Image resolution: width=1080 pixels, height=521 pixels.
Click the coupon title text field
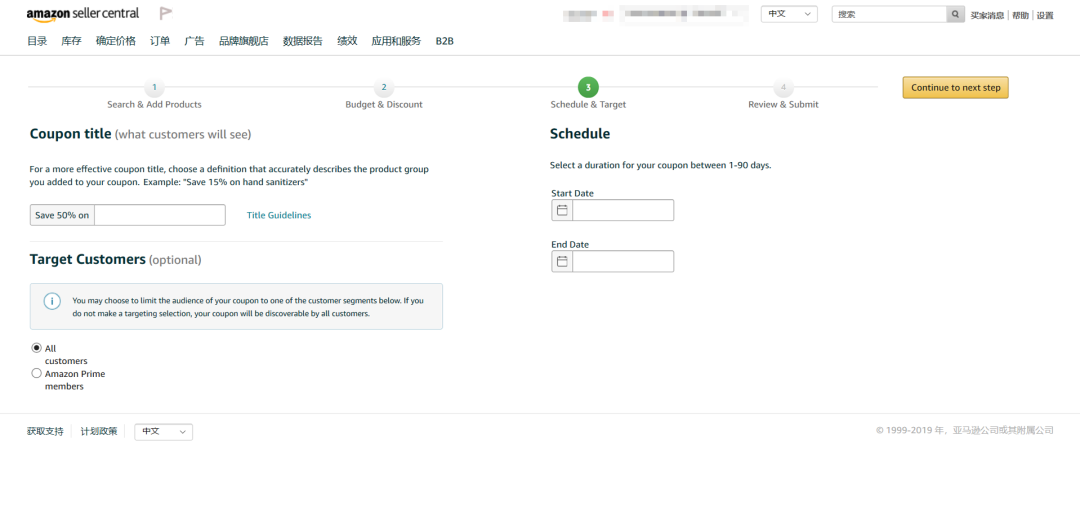coord(159,215)
